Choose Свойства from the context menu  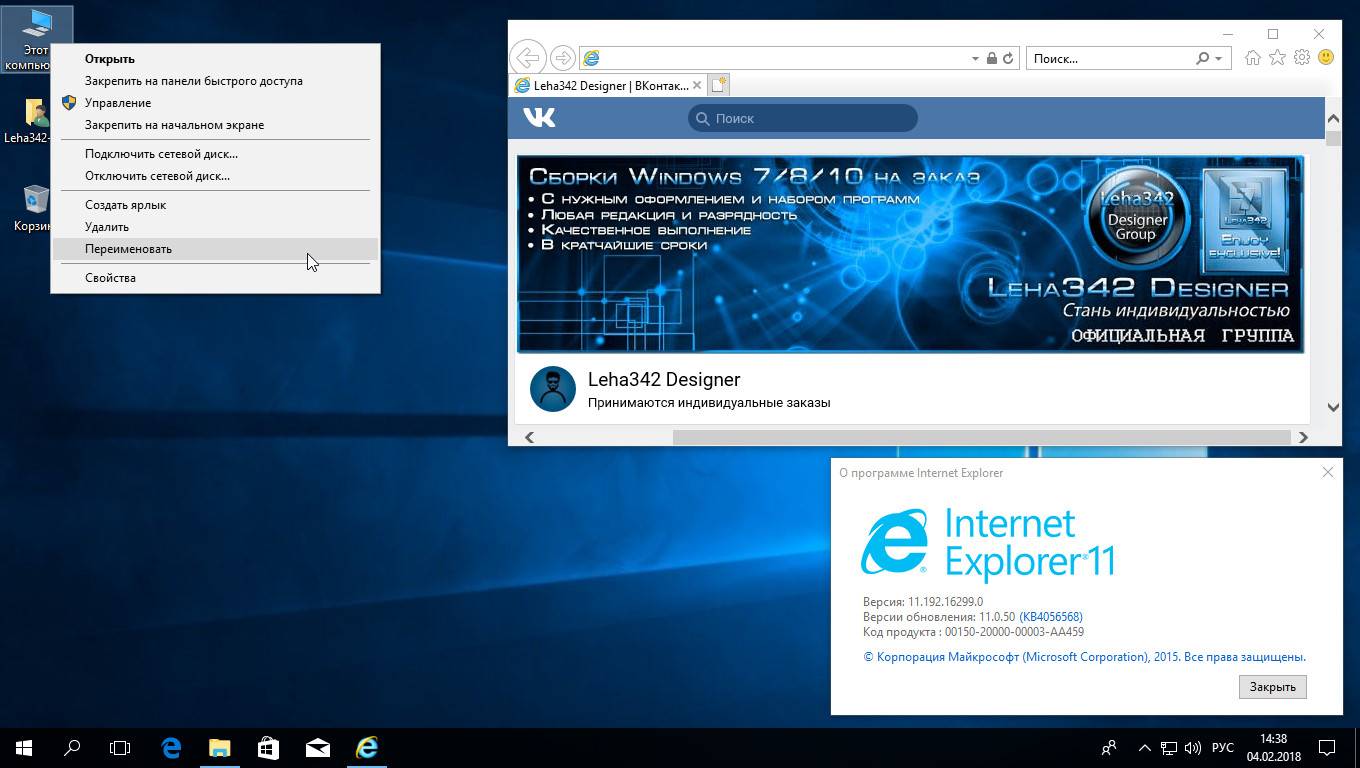pyautogui.click(x=110, y=278)
